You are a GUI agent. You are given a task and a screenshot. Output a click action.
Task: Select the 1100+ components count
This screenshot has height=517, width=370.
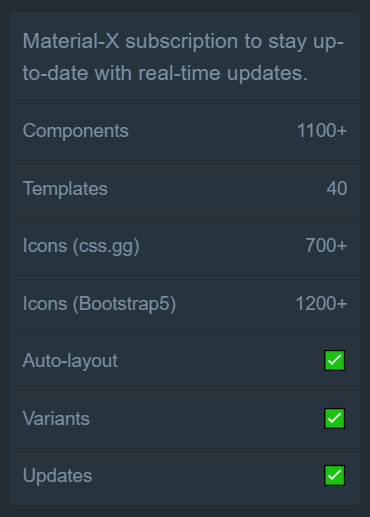[x=322, y=130]
